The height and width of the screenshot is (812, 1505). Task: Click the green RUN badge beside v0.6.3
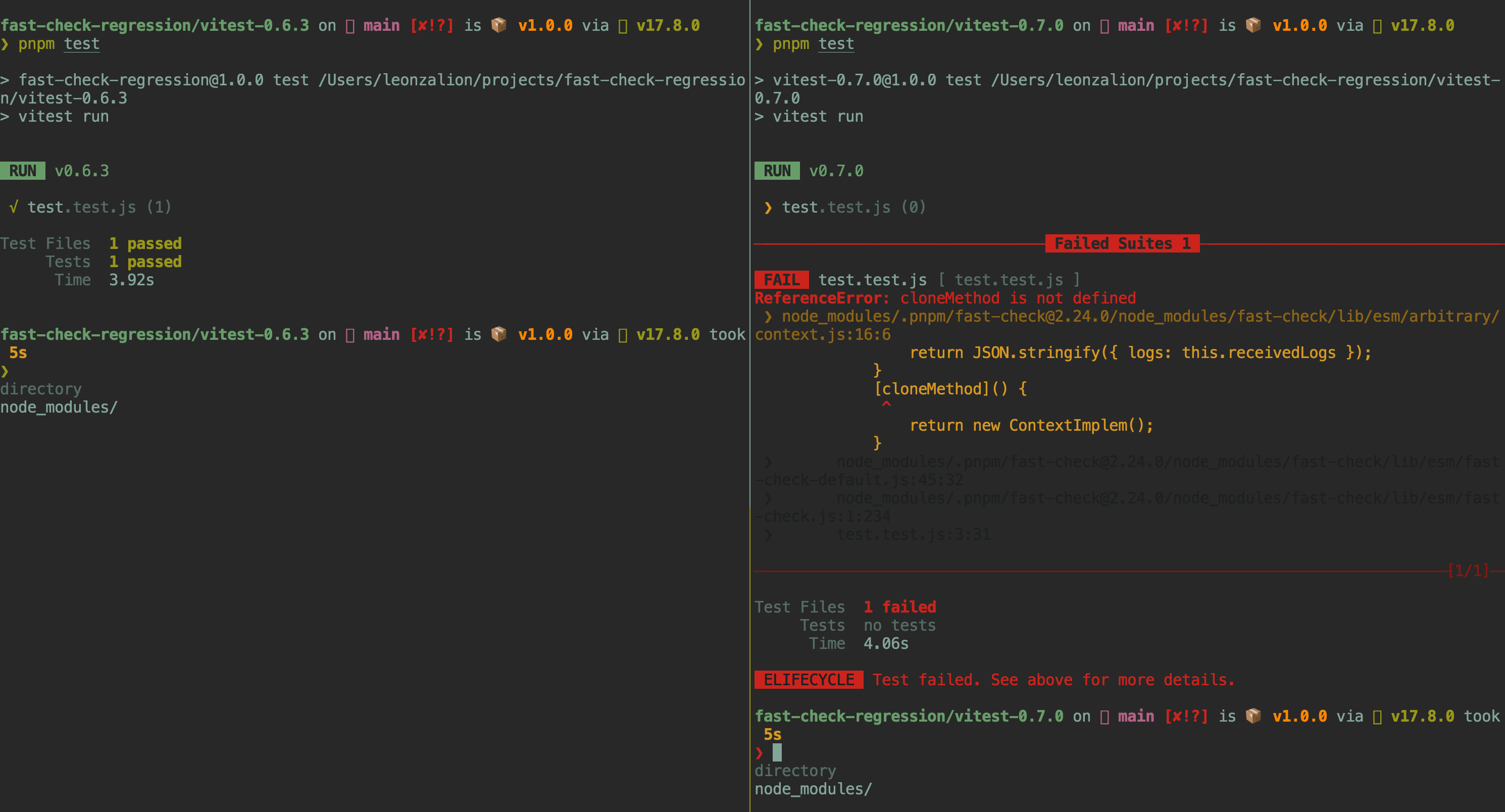(23, 171)
